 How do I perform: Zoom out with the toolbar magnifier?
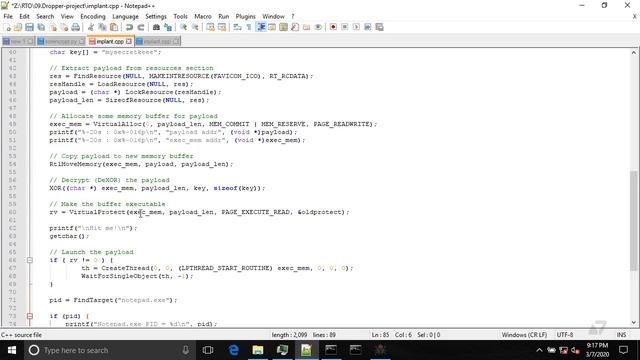click(x=195, y=27)
